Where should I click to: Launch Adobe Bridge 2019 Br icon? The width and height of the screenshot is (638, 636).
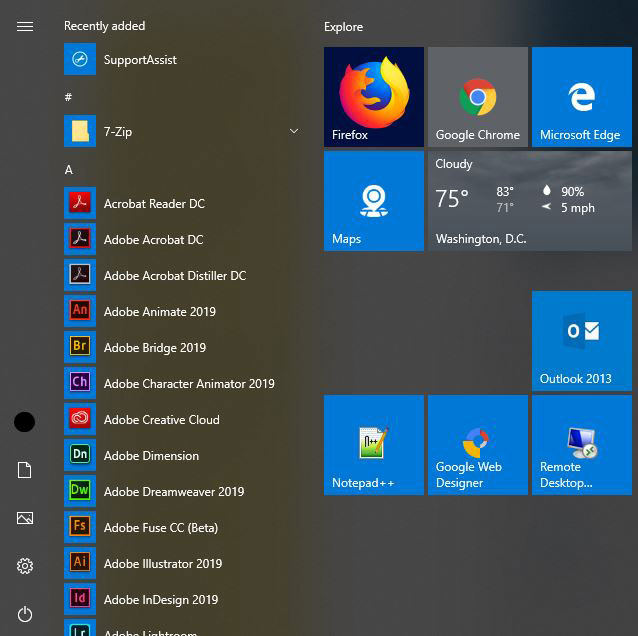coord(80,347)
